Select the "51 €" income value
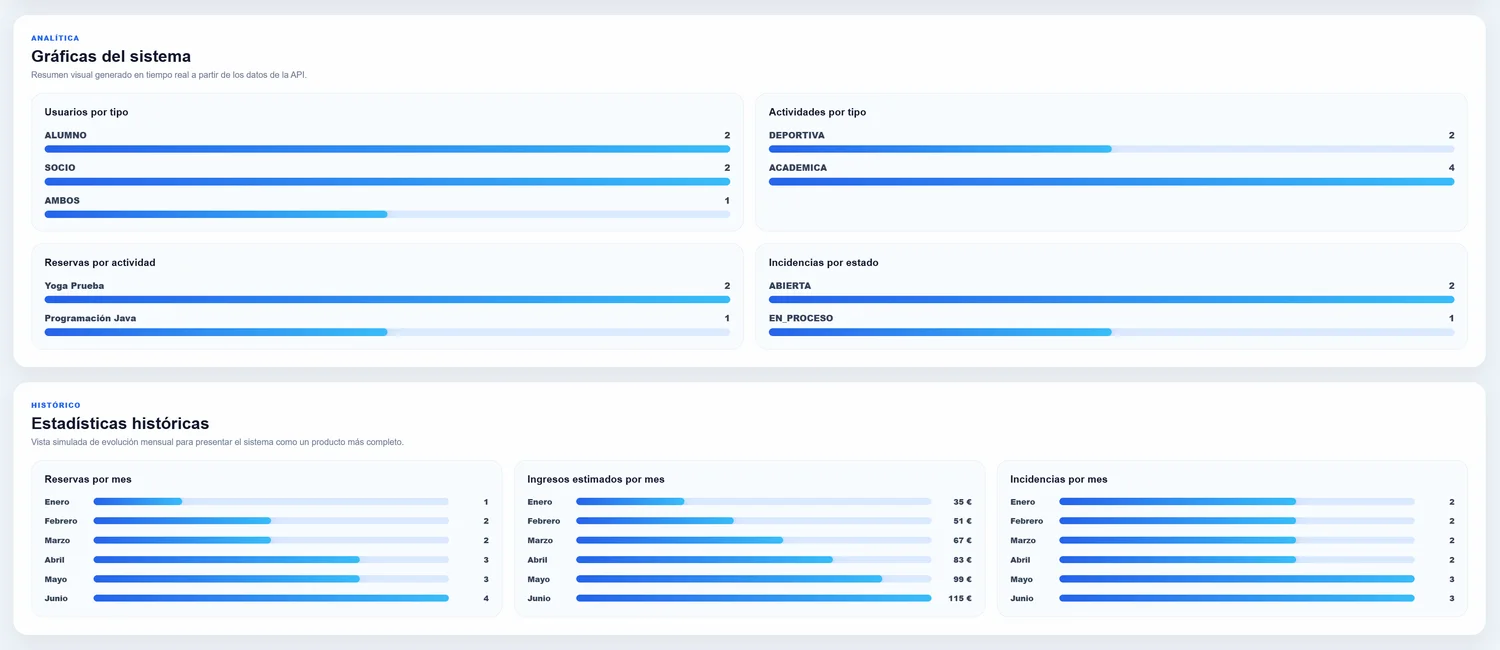 962,521
